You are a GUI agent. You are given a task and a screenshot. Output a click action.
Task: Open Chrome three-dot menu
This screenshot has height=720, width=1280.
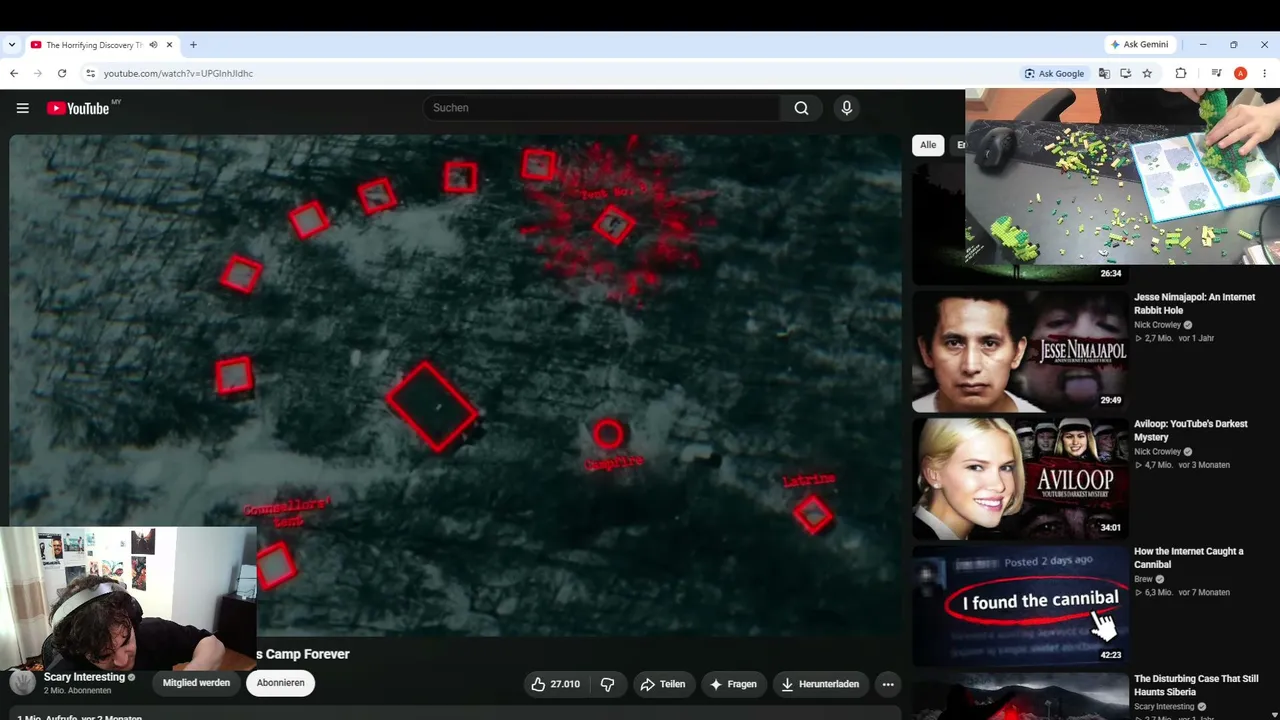point(1265,73)
